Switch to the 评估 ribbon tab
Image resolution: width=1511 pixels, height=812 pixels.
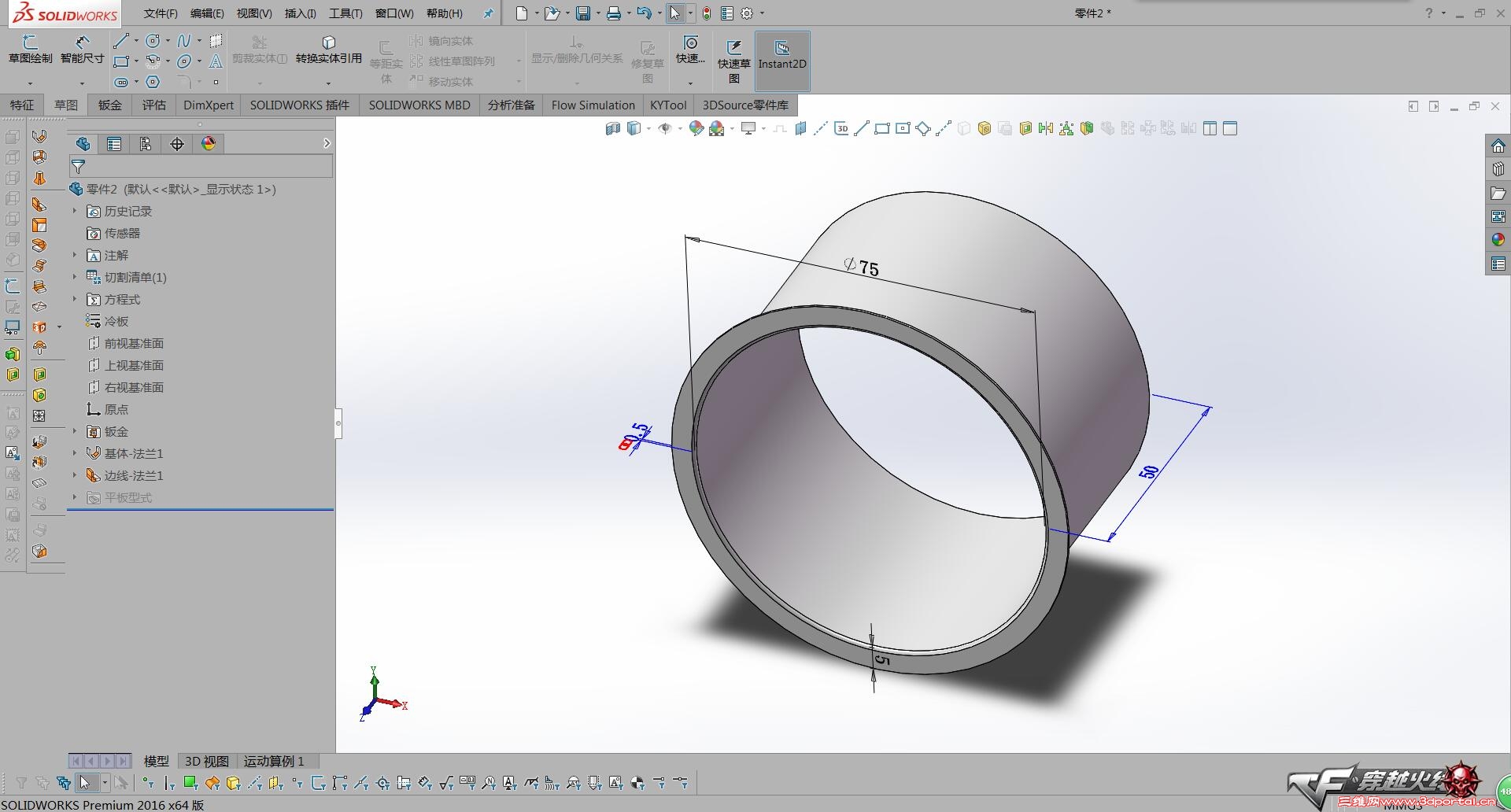click(154, 105)
